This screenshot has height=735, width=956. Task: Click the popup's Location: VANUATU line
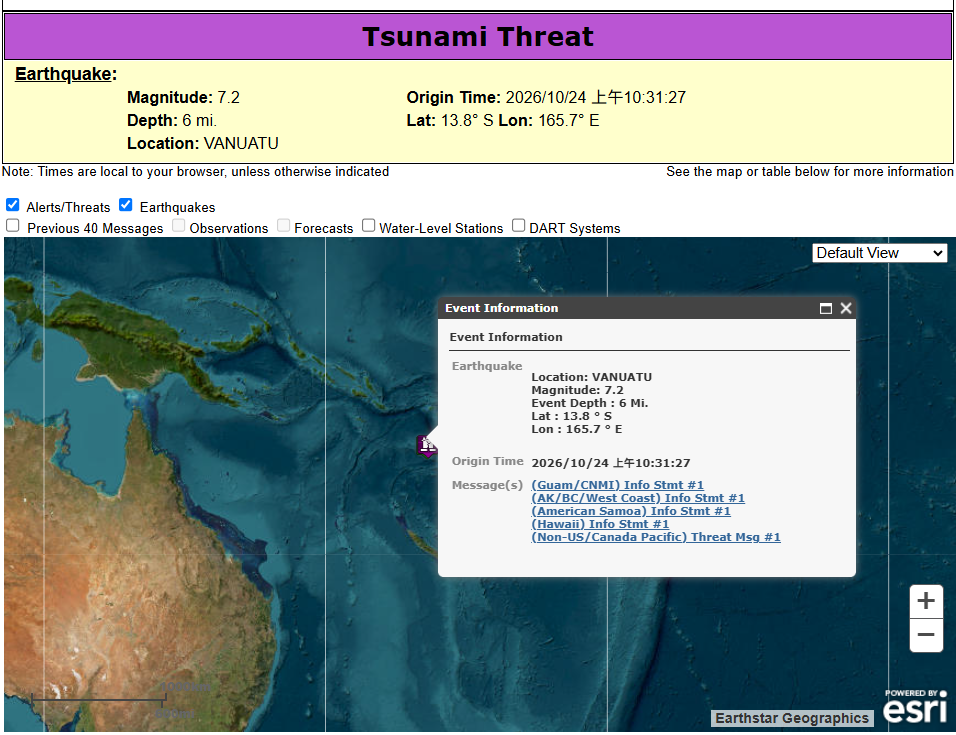(591, 377)
